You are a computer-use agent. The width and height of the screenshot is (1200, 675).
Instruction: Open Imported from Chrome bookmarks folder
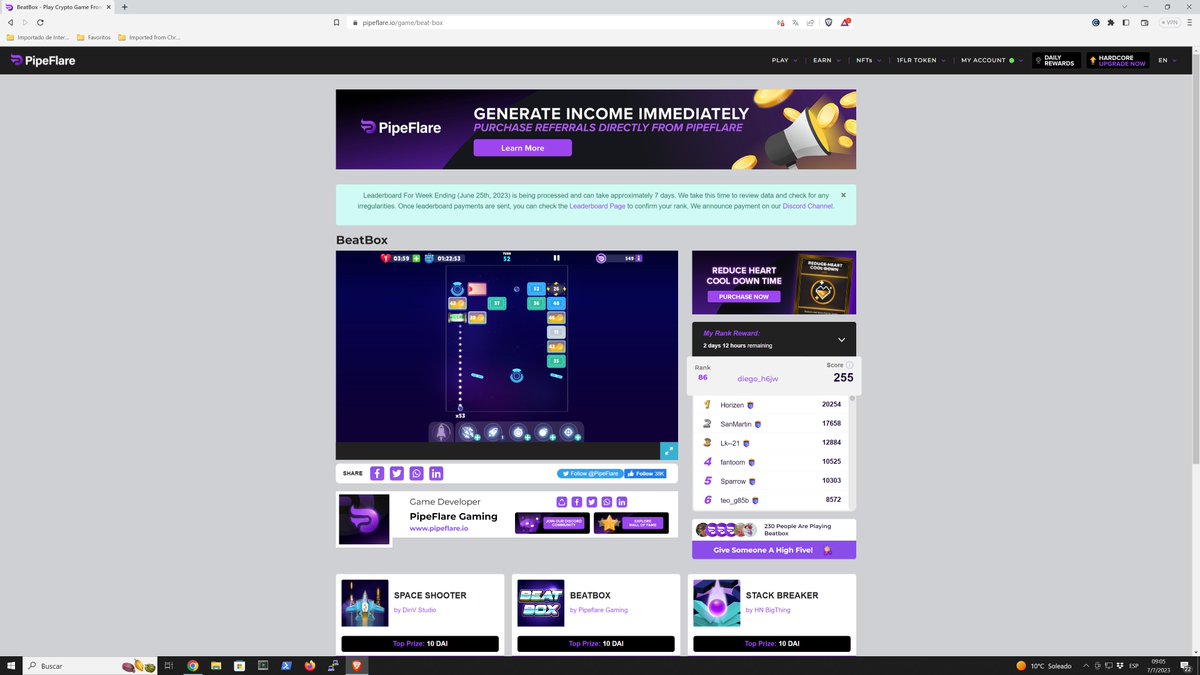[150, 38]
